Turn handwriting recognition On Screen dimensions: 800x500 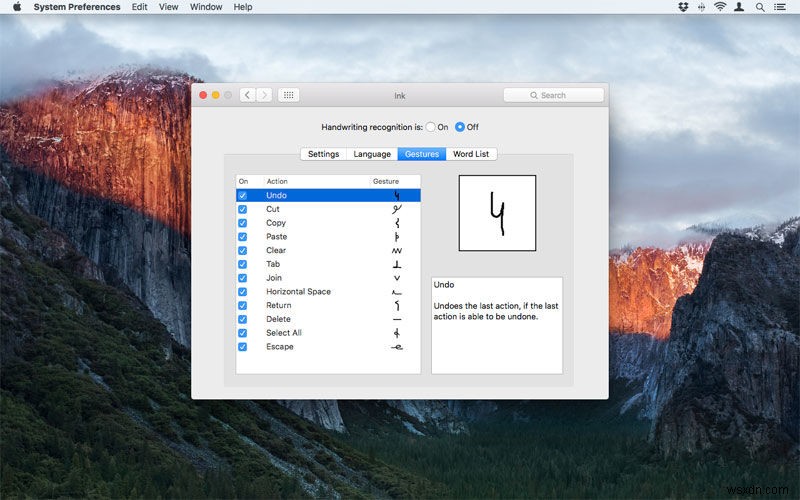coord(431,127)
